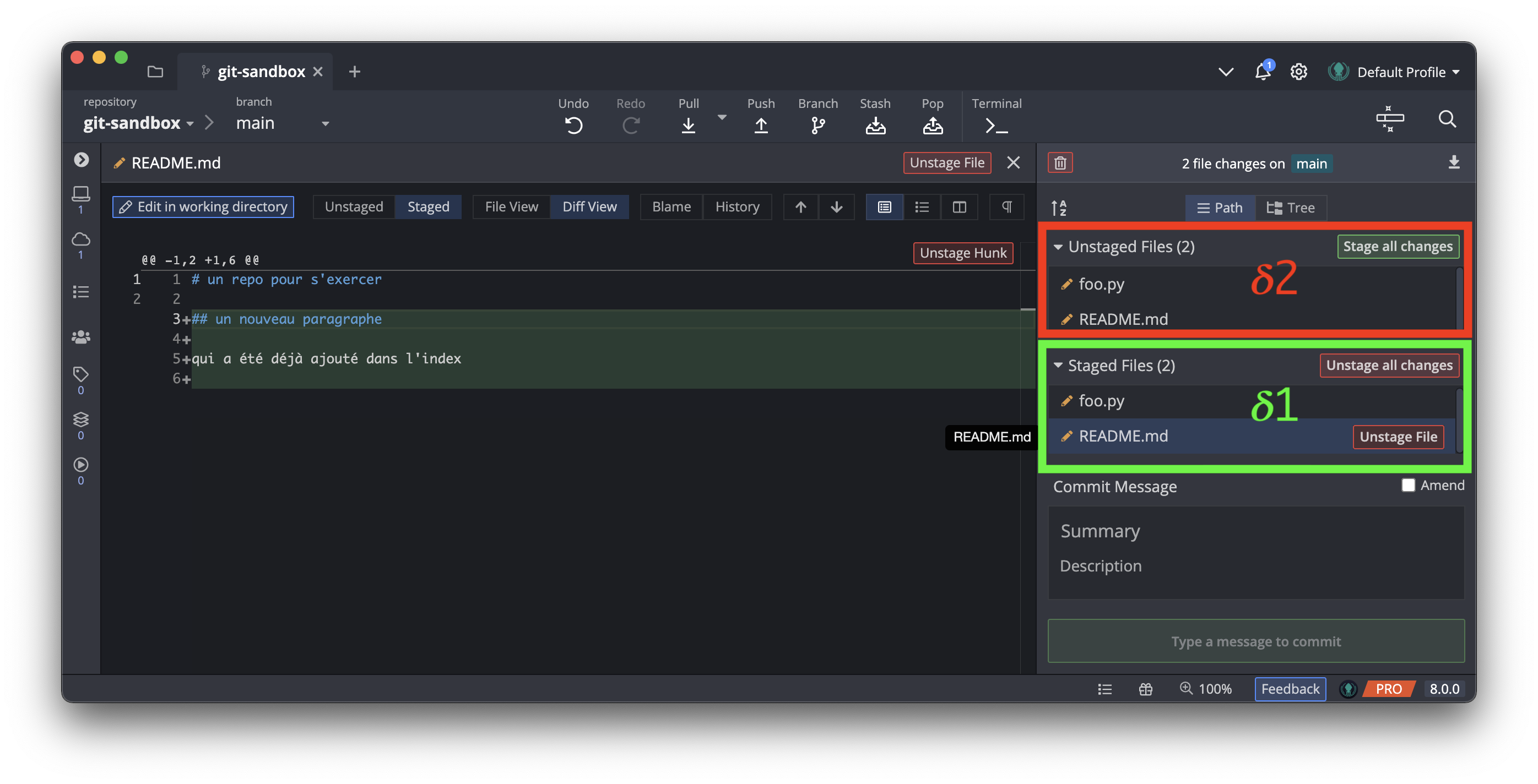Click the discard all changes trash icon
This screenshot has height=784, width=1538.
coord(1060,163)
